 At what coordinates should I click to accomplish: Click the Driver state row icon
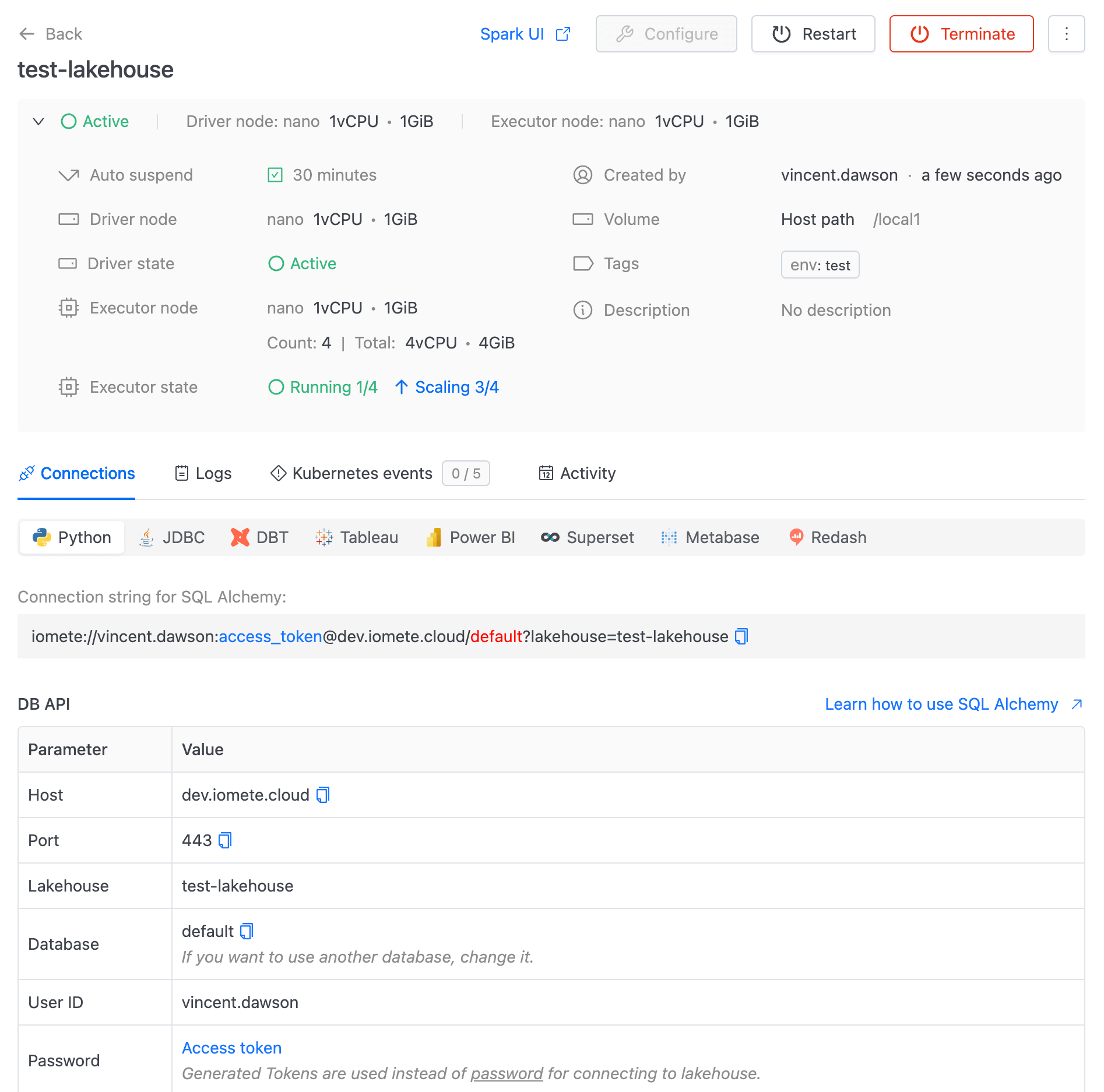click(68, 263)
